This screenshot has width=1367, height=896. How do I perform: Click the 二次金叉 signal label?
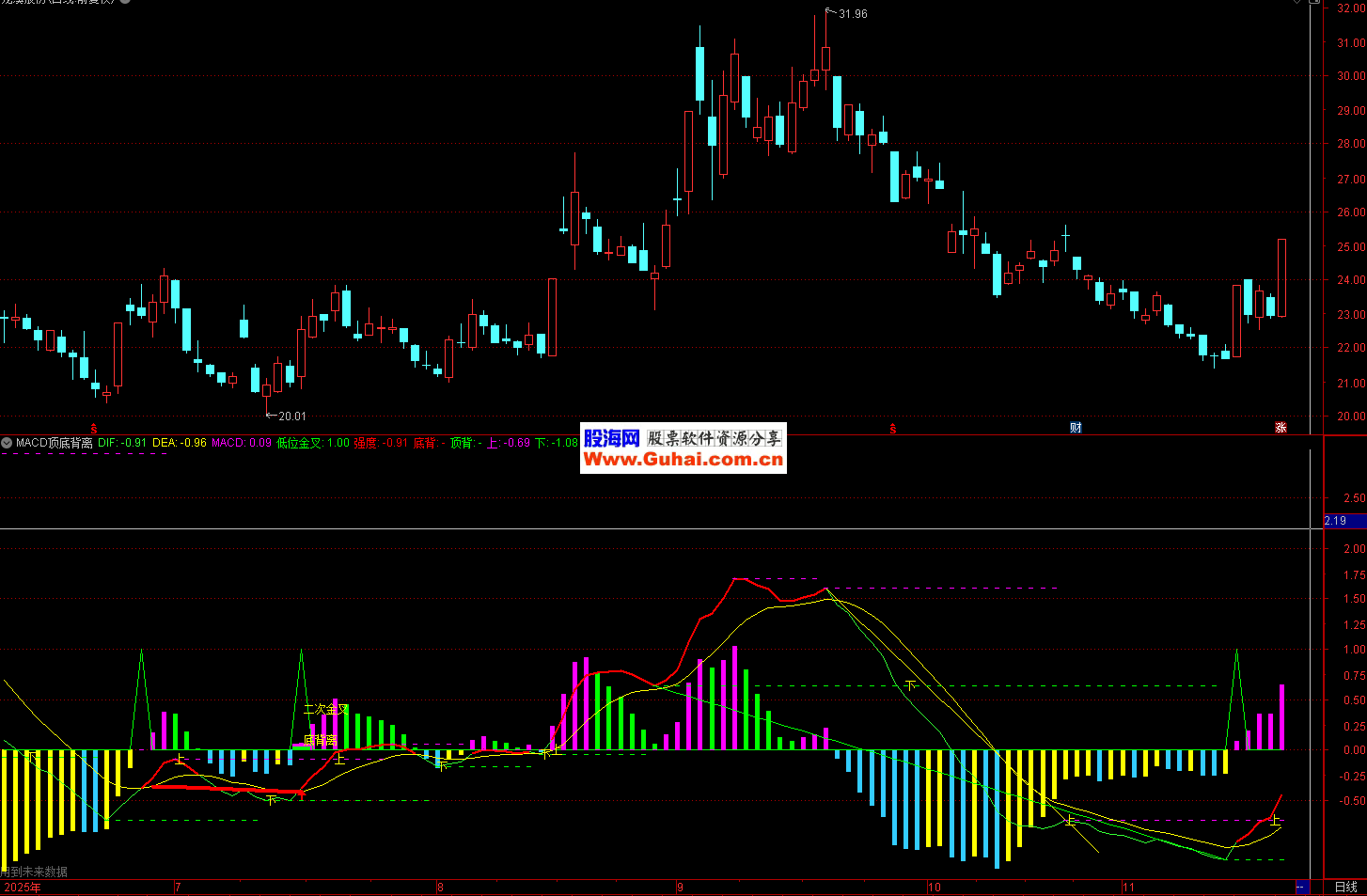pyautogui.click(x=325, y=710)
